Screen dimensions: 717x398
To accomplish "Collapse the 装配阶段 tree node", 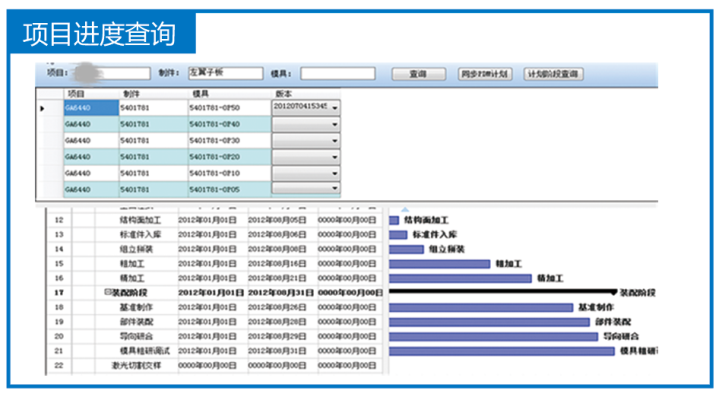I will tap(107, 292).
